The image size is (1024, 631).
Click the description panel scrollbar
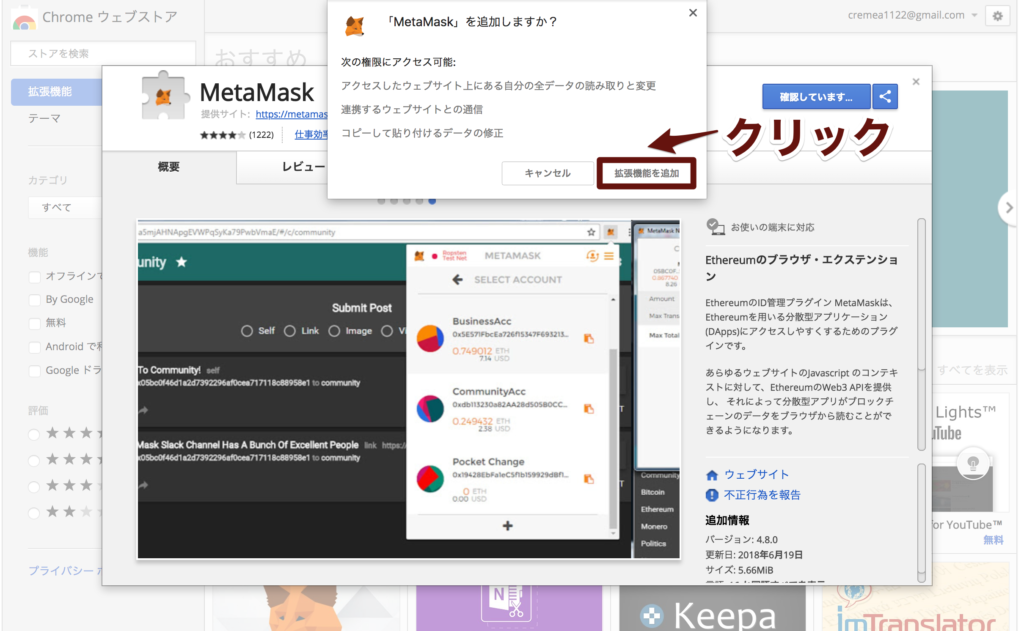coord(921,333)
